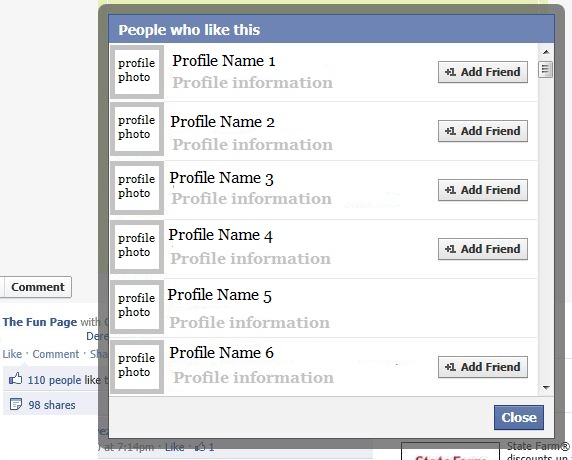Screen dimensions: 572x460
Task: Open profile photo of Profile Name 5
Action: pos(137,307)
